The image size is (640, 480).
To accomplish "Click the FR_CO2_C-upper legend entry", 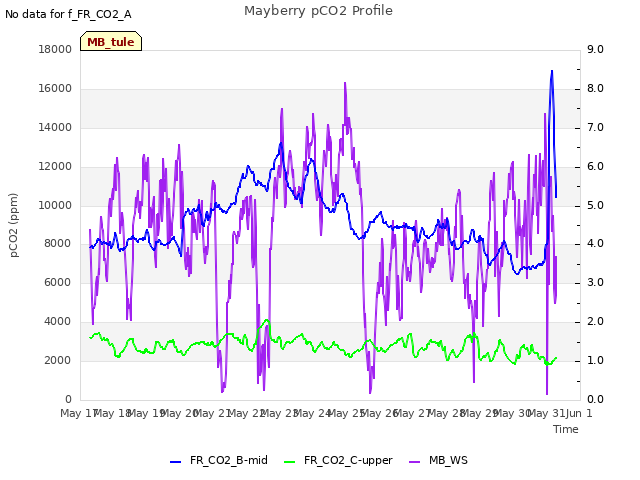I will click(x=338, y=460).
